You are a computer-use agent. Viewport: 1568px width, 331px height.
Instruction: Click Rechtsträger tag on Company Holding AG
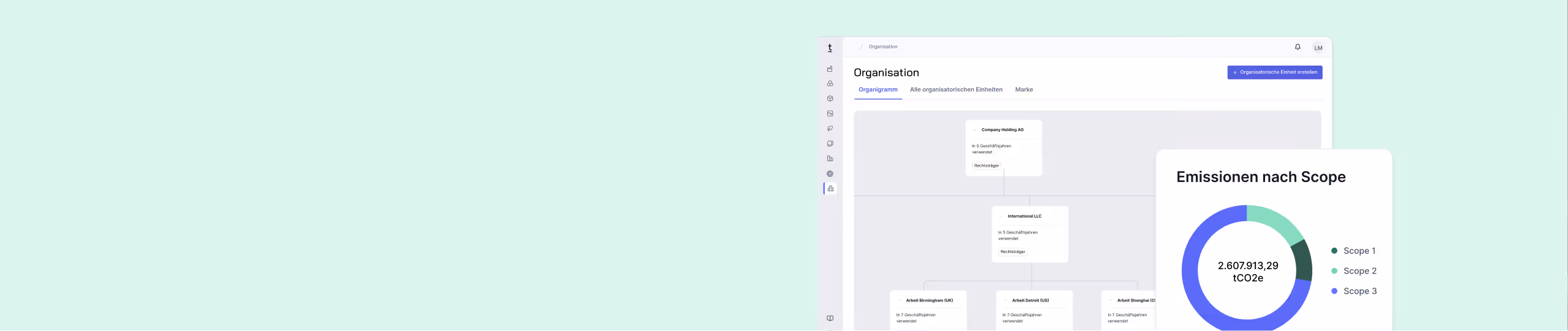[x=987, y=165]
